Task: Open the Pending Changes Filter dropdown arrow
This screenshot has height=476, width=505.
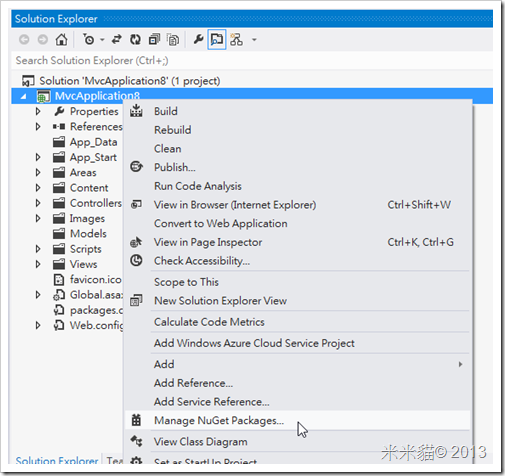Action: tap(102, 40)
